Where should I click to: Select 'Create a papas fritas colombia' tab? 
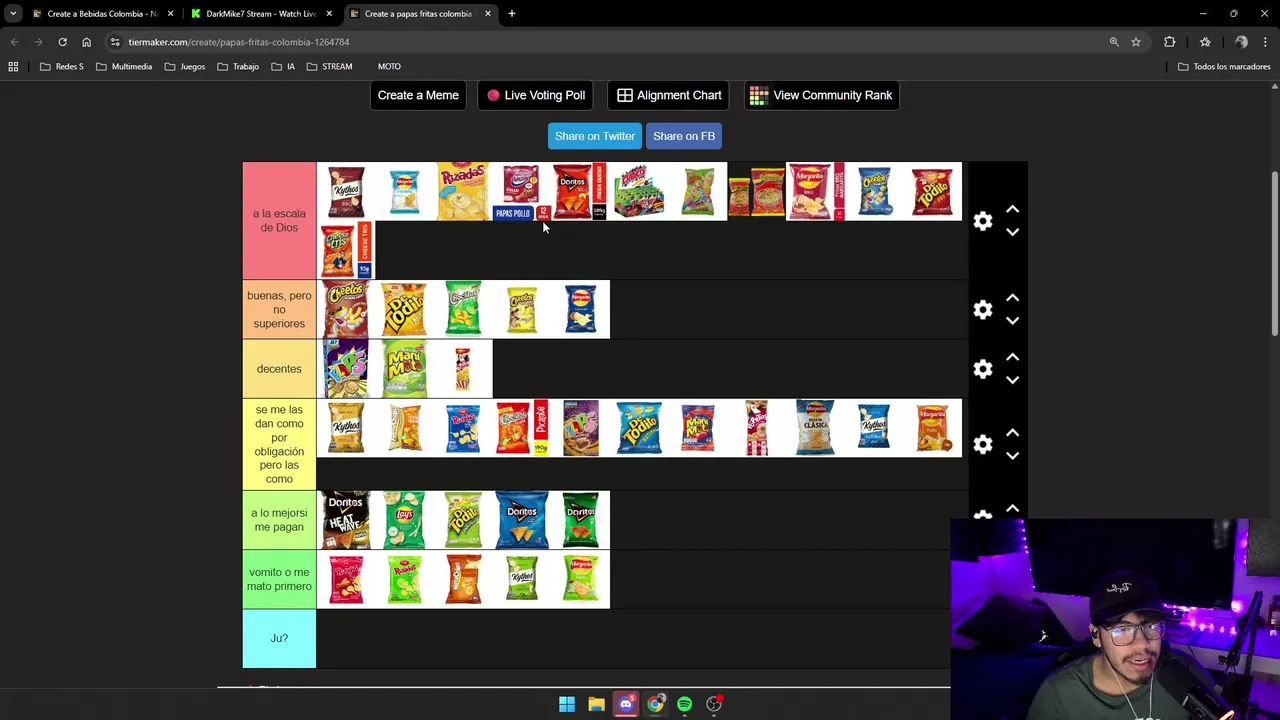coord(418,14)
